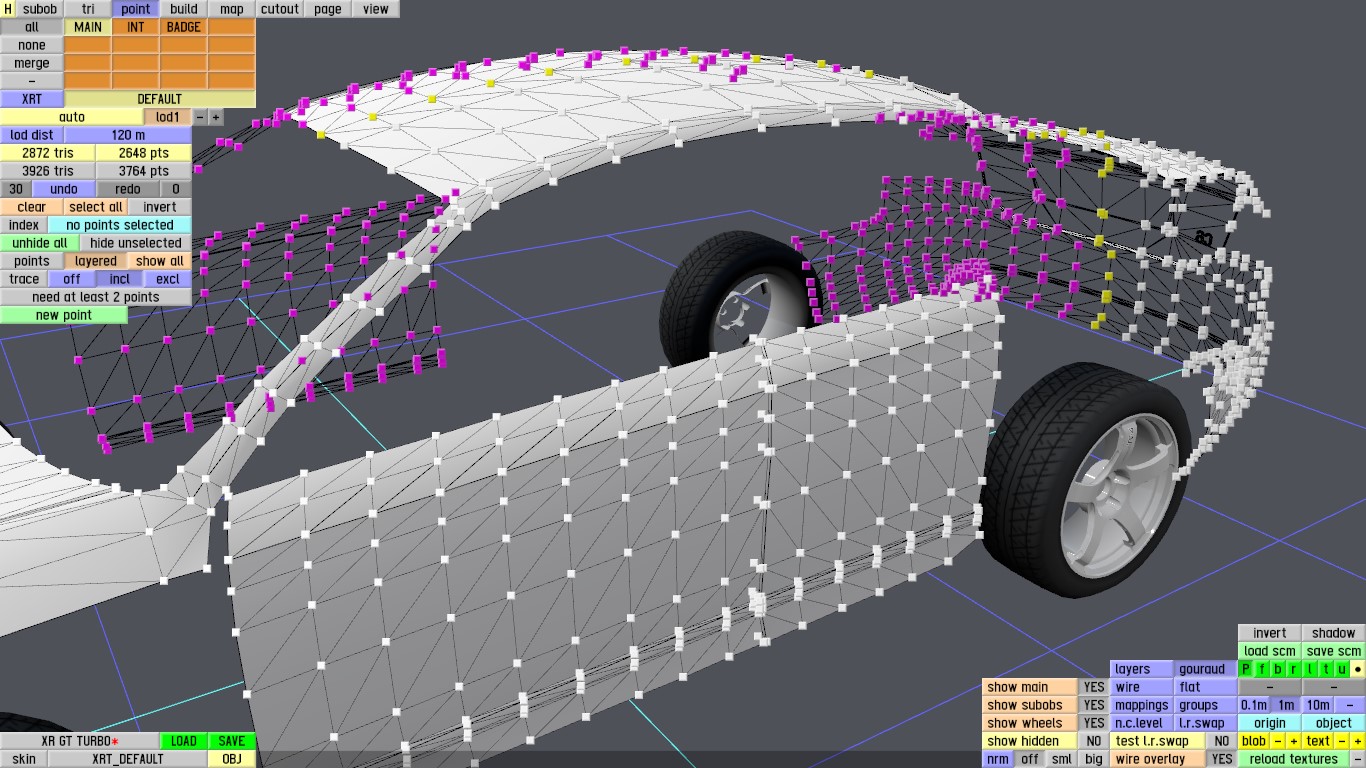This screenshot has height=768, width=1366.
Task: Click the OBJ export button
Action: [x=232, y=759]
